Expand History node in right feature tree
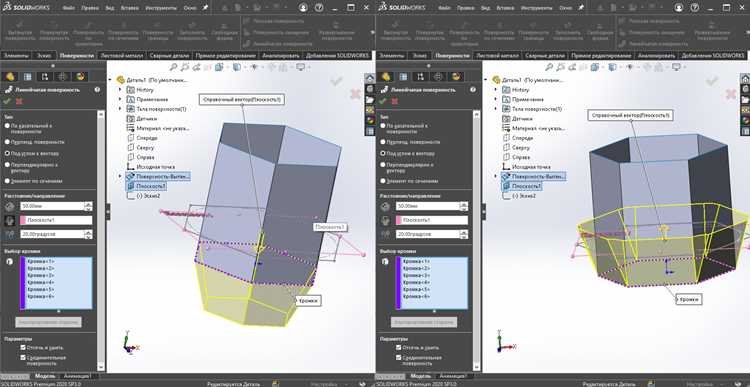This screenshot has height=387, width=750. 496,90
